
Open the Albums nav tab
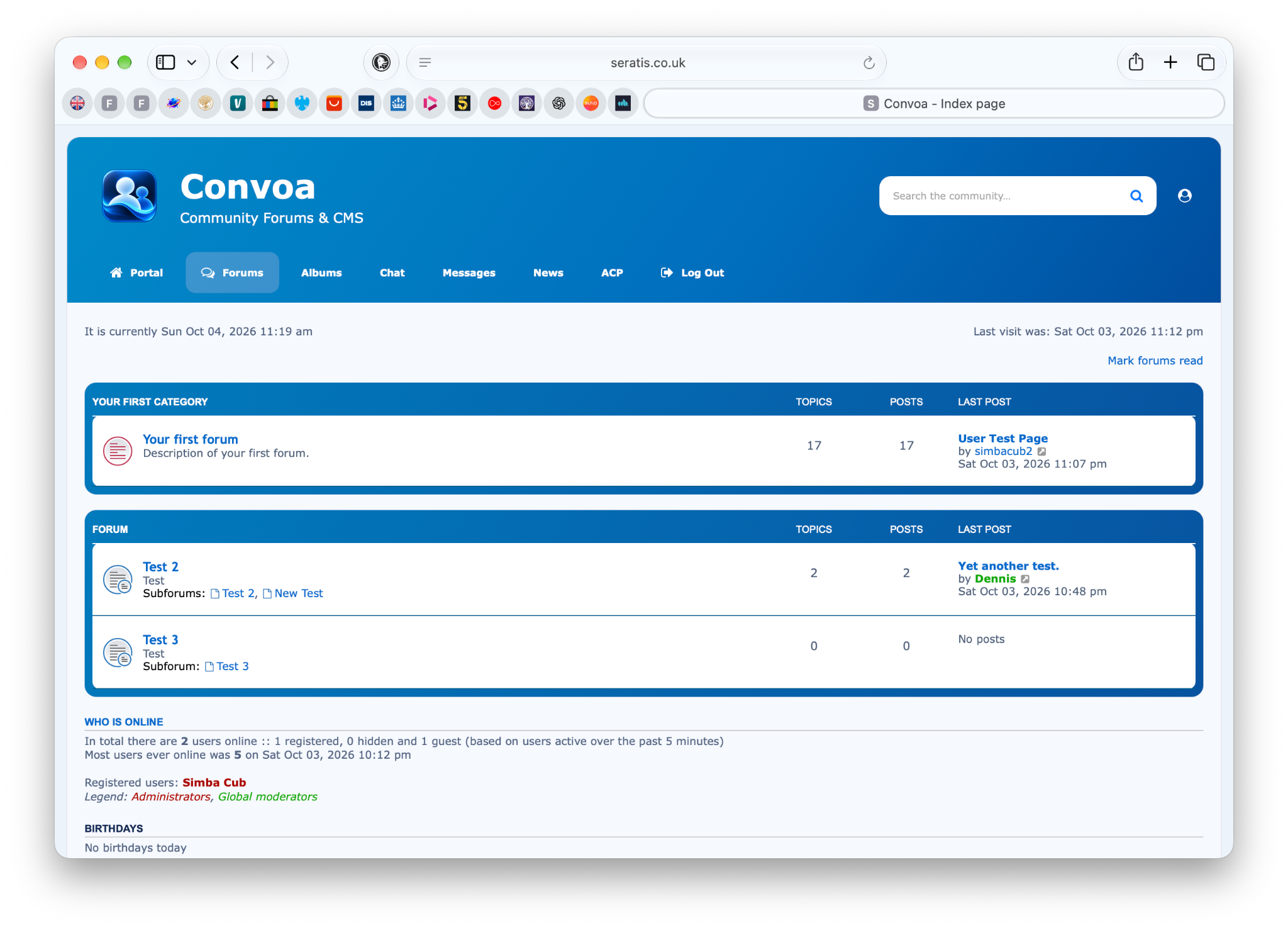pyautogui.click(x=321, y=272)
